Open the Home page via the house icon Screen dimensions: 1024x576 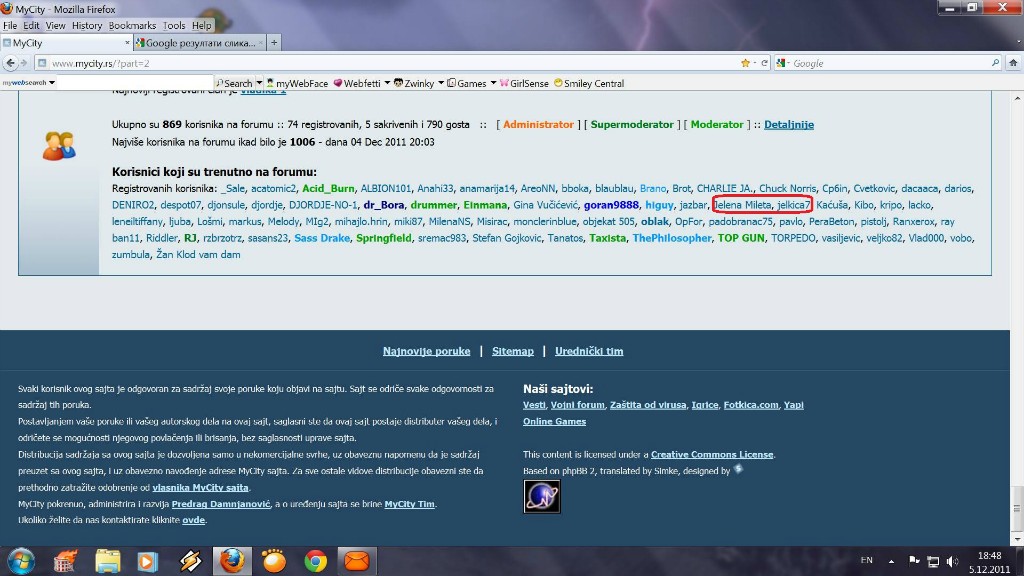1013,63
